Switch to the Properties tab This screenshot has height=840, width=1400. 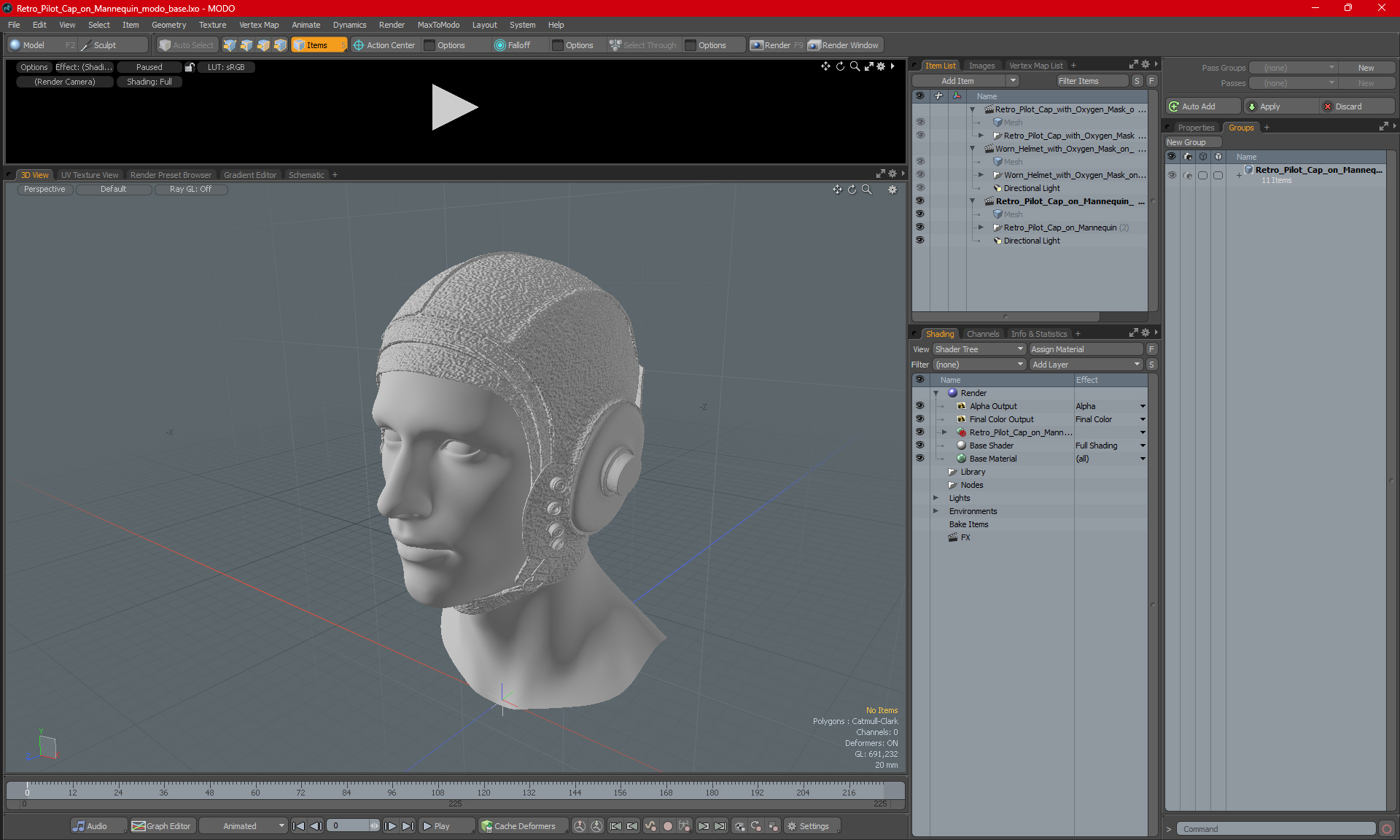pos(1196,128)
